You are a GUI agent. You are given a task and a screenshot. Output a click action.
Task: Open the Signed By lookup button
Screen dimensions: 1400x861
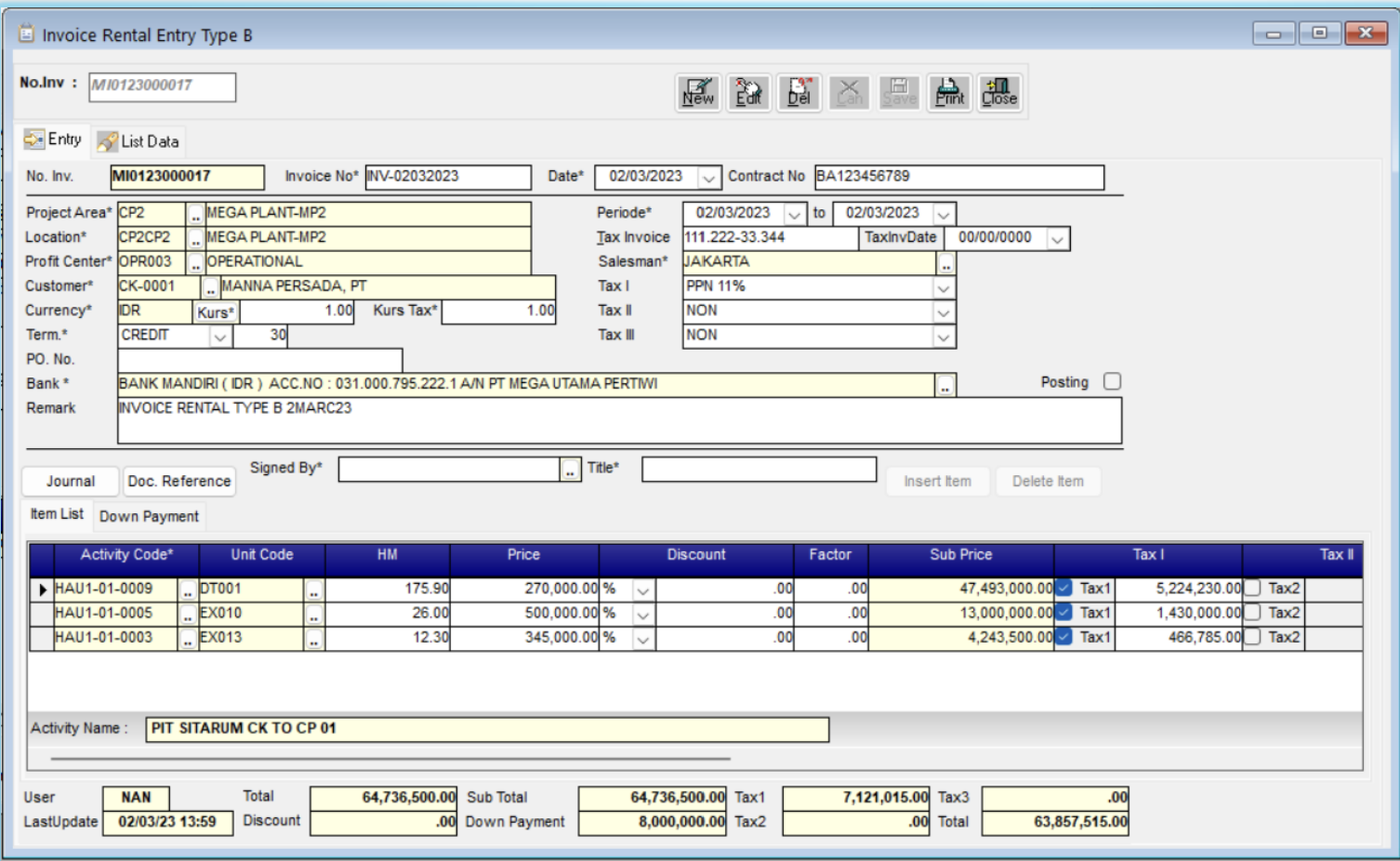570,470
